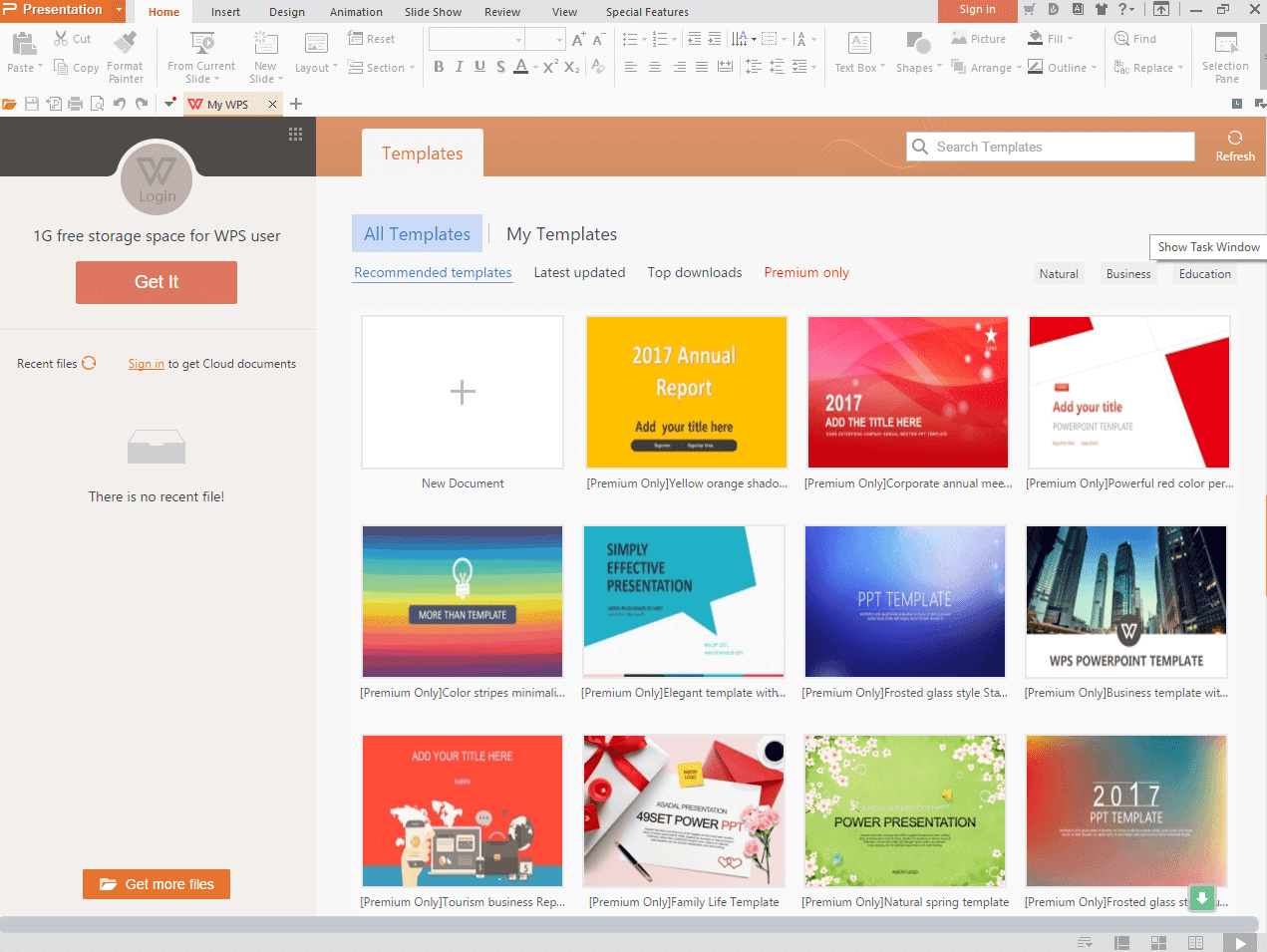Open the shopping cart icon in title bar
The image size is (1267, 952).
pyautogui.click(x=1029, y=10)
